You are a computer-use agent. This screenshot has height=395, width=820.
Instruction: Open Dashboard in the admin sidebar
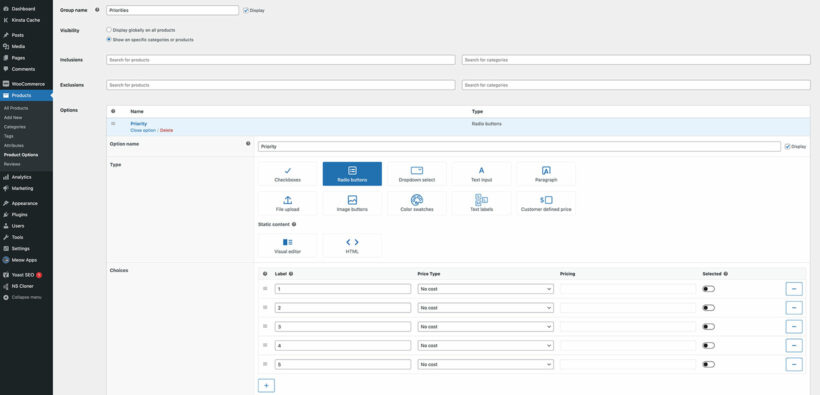(x=26, y=9)
